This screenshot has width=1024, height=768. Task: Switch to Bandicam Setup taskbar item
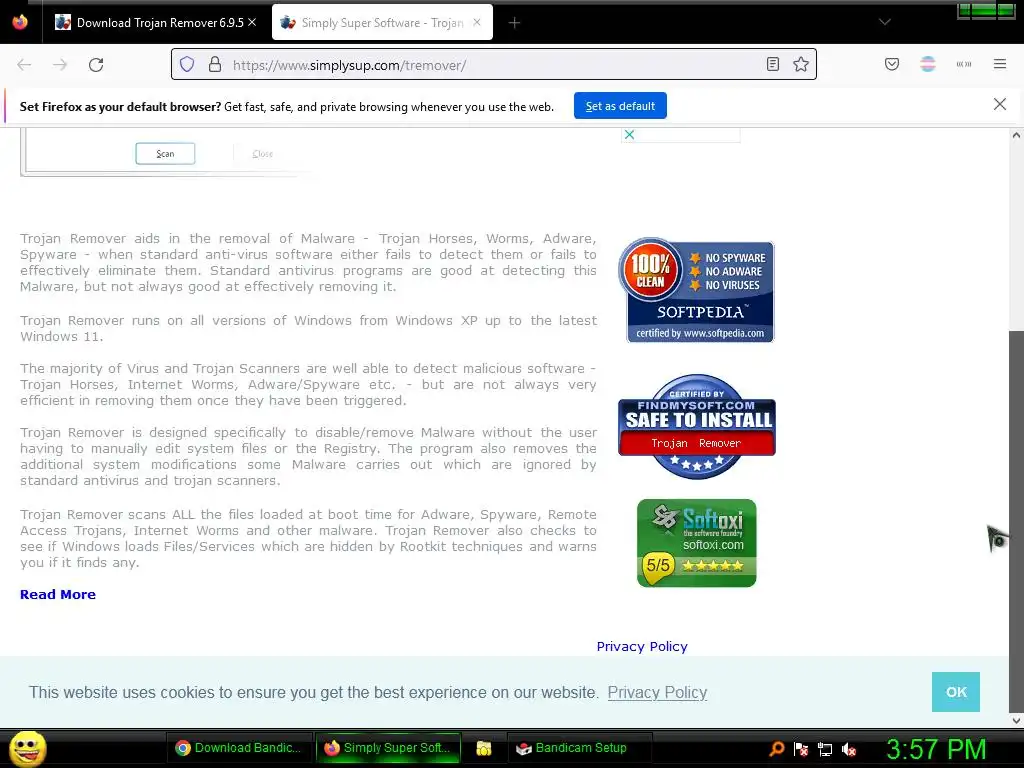(x=579, y=748)
